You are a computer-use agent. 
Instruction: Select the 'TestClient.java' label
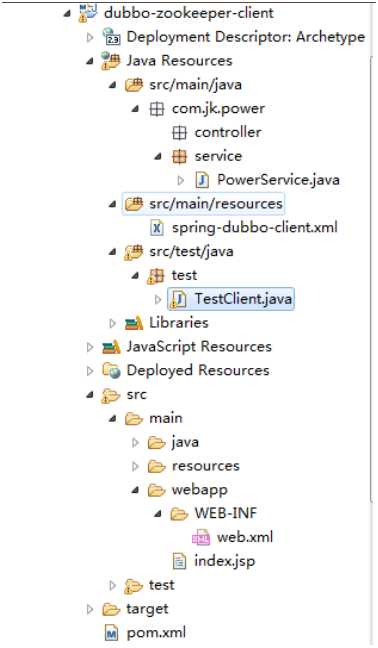click(243, 299)
